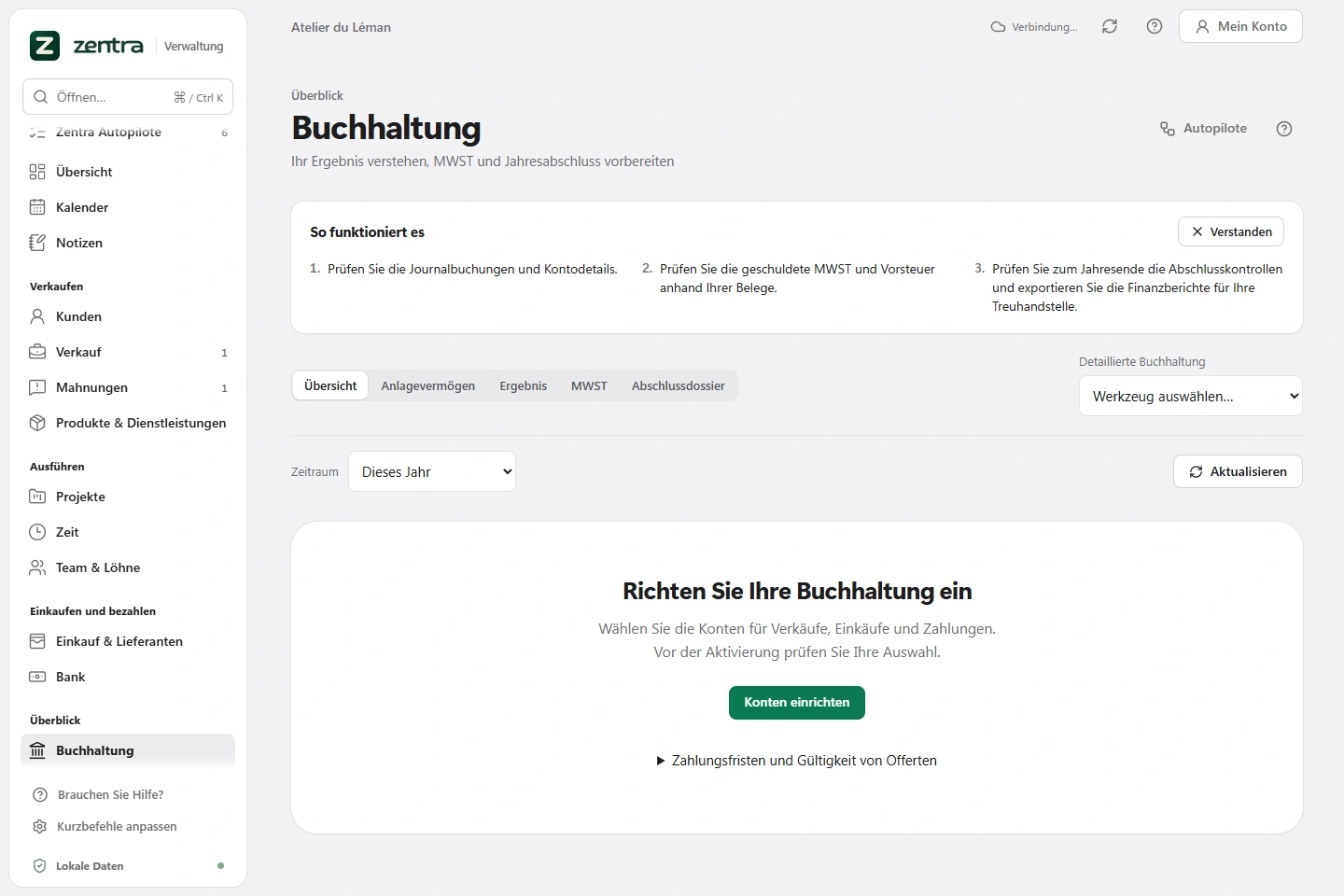
Task: Click the help icon beside Brauchen Sie Hilfe
Action: [40, 795]
